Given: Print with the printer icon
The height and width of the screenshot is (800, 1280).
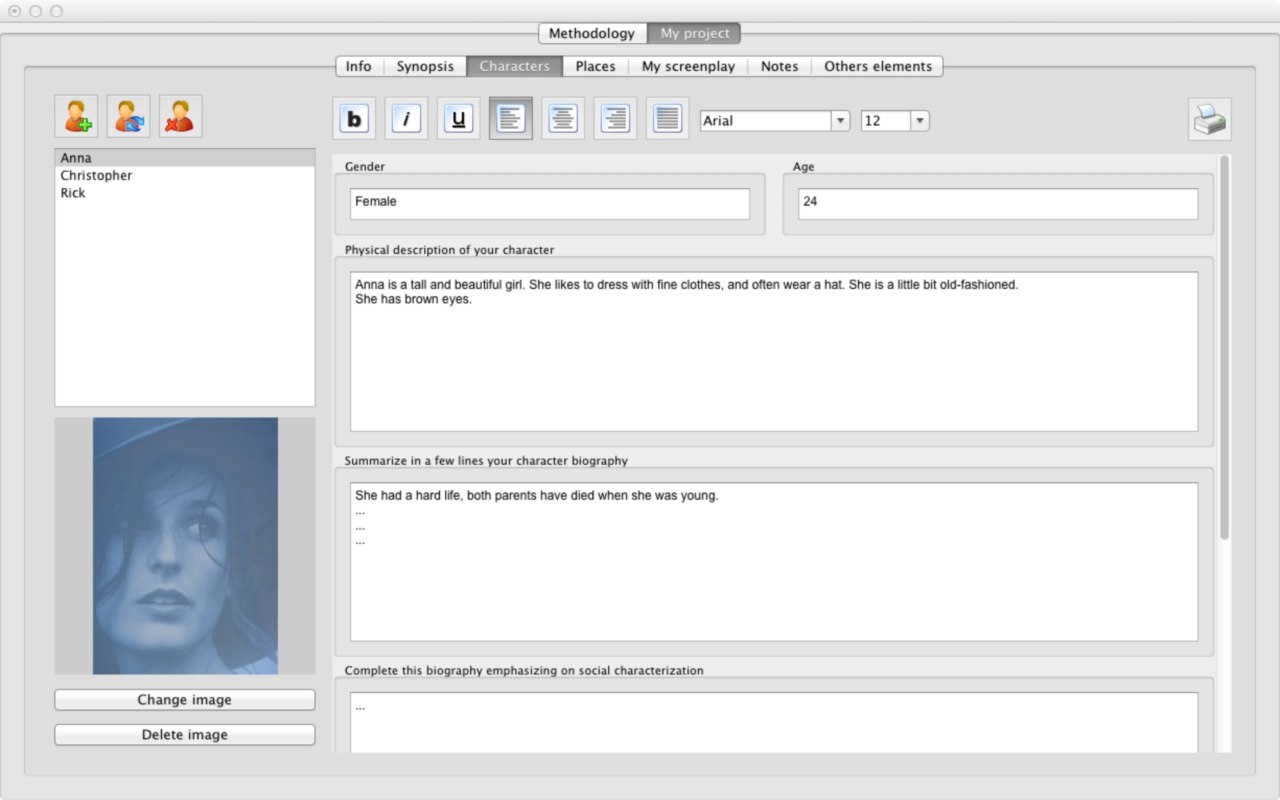Looking at the screenshot, I should pyautogui.click(x=1210, y=120).
